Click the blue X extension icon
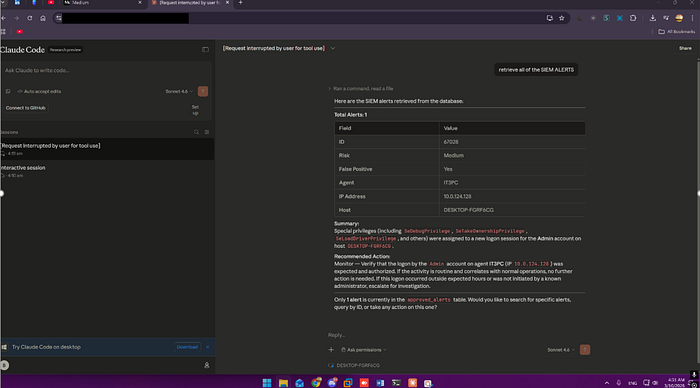The image size is (700, 388). click(x=620, y=18)
